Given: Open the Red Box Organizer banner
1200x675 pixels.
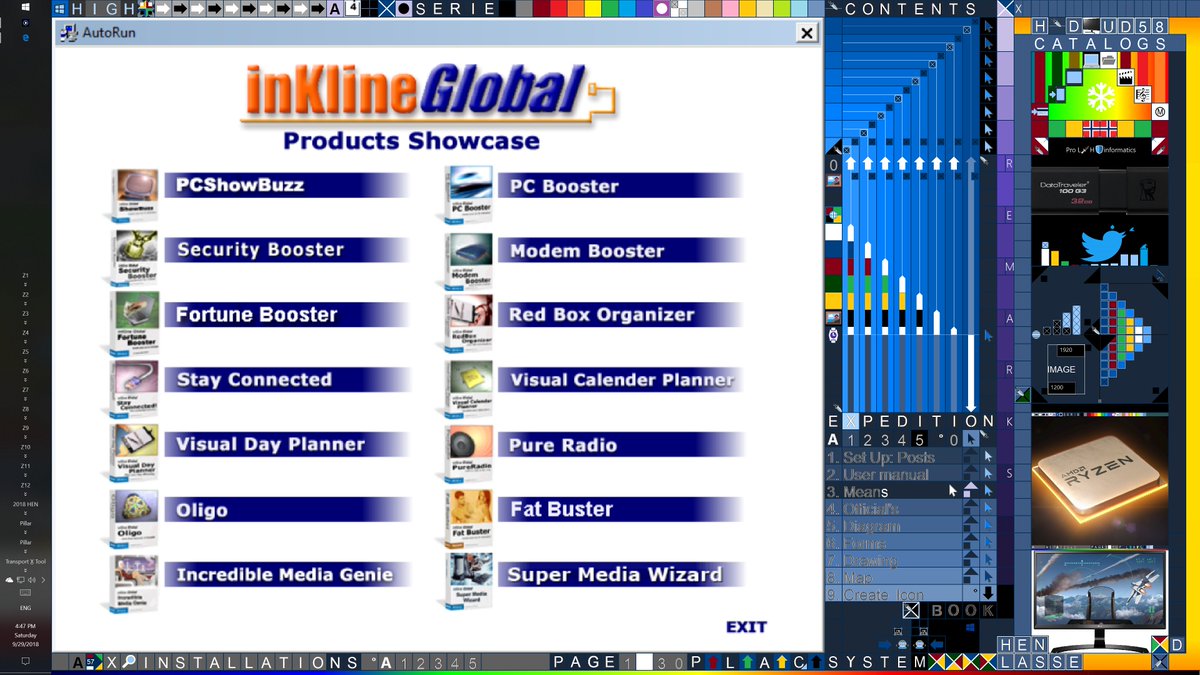Looking at the screenshot, I should [x=620, y=315].
